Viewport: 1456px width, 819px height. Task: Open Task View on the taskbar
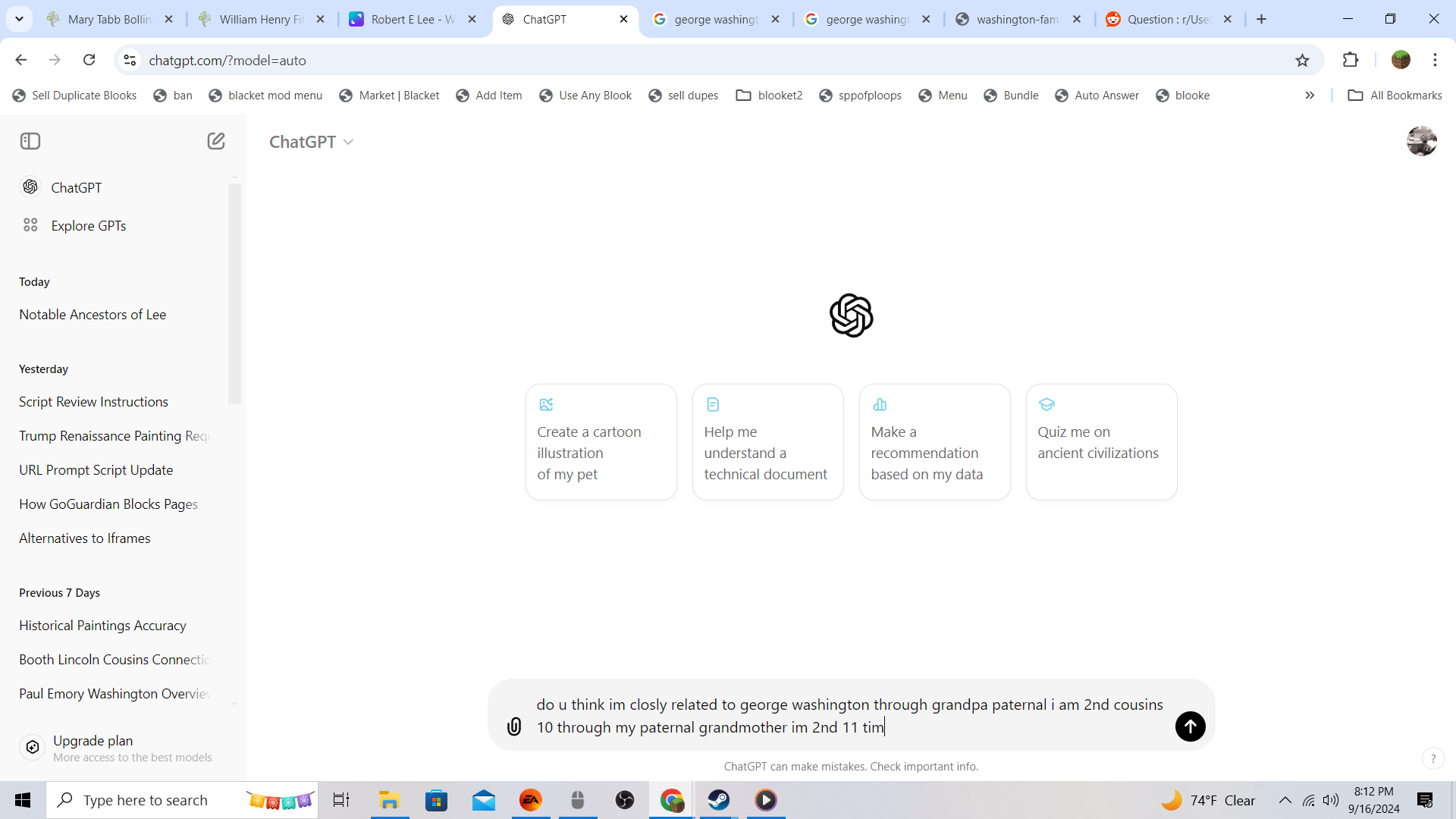pos(341,800)
